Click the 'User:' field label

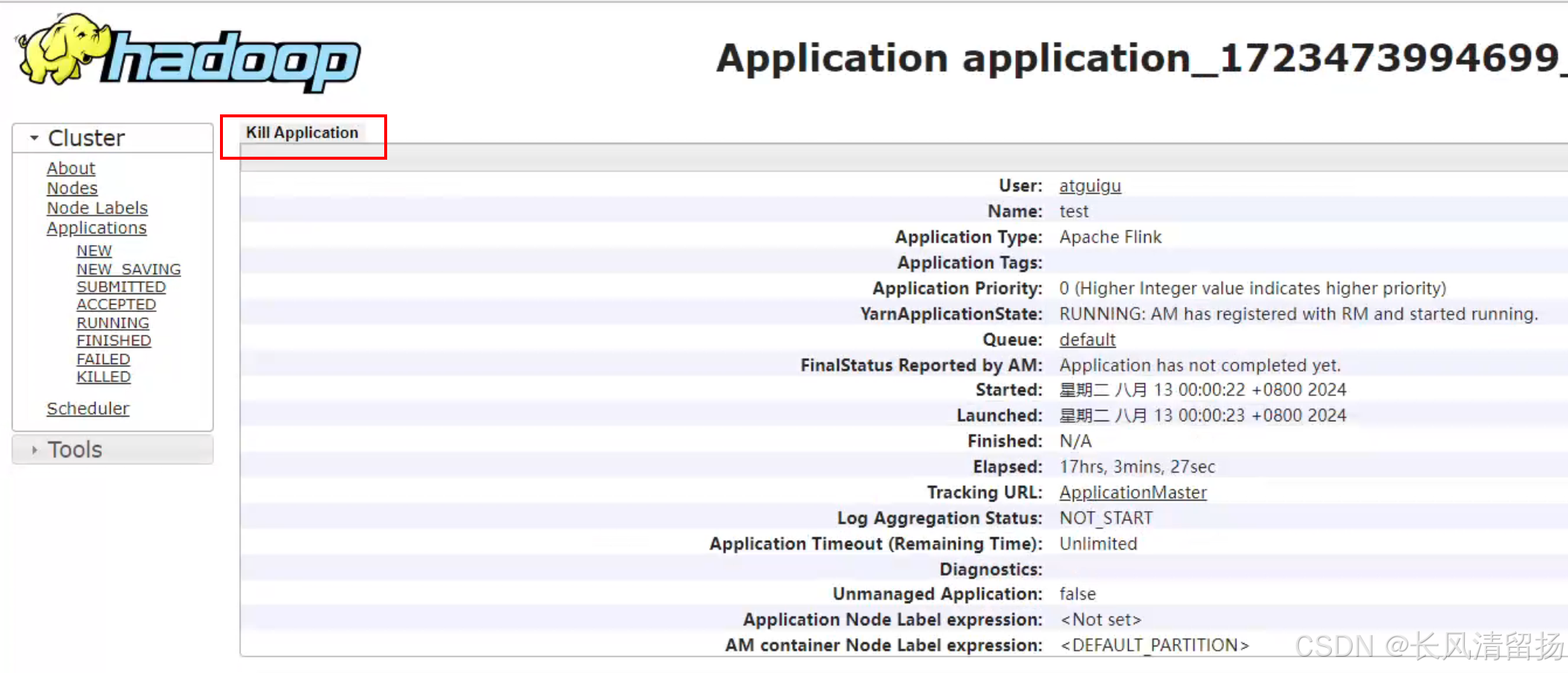(x=1020, y=186)
